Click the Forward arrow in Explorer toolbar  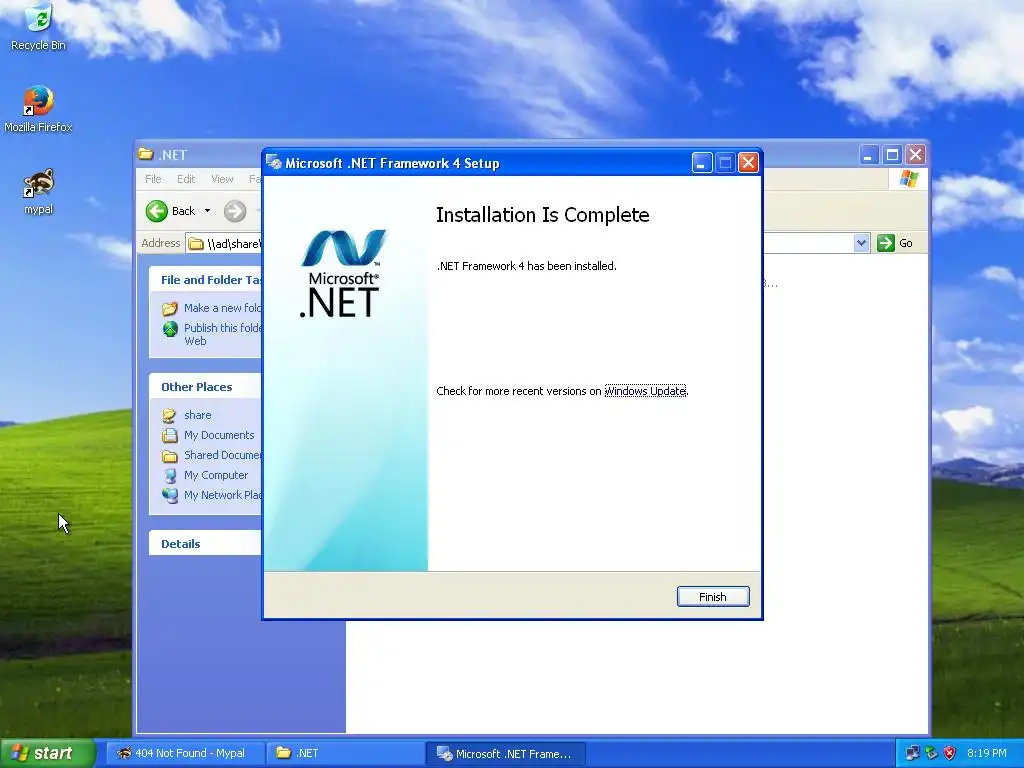[x=235, y=211]
